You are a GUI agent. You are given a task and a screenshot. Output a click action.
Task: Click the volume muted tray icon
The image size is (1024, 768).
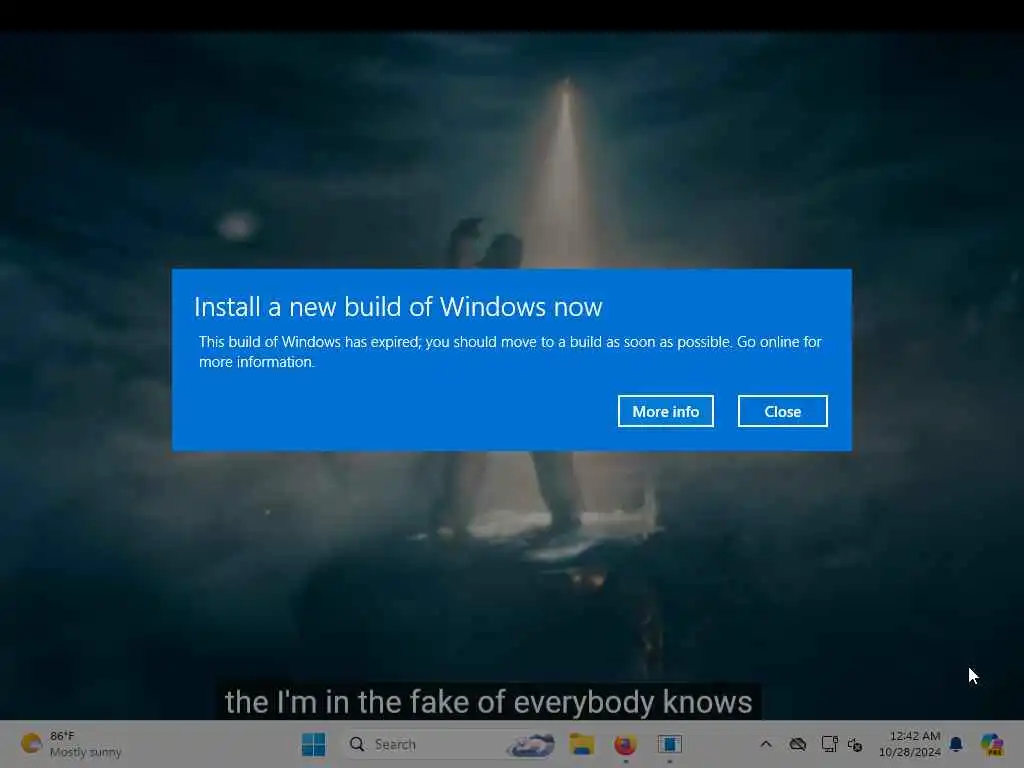pos(855,744)
